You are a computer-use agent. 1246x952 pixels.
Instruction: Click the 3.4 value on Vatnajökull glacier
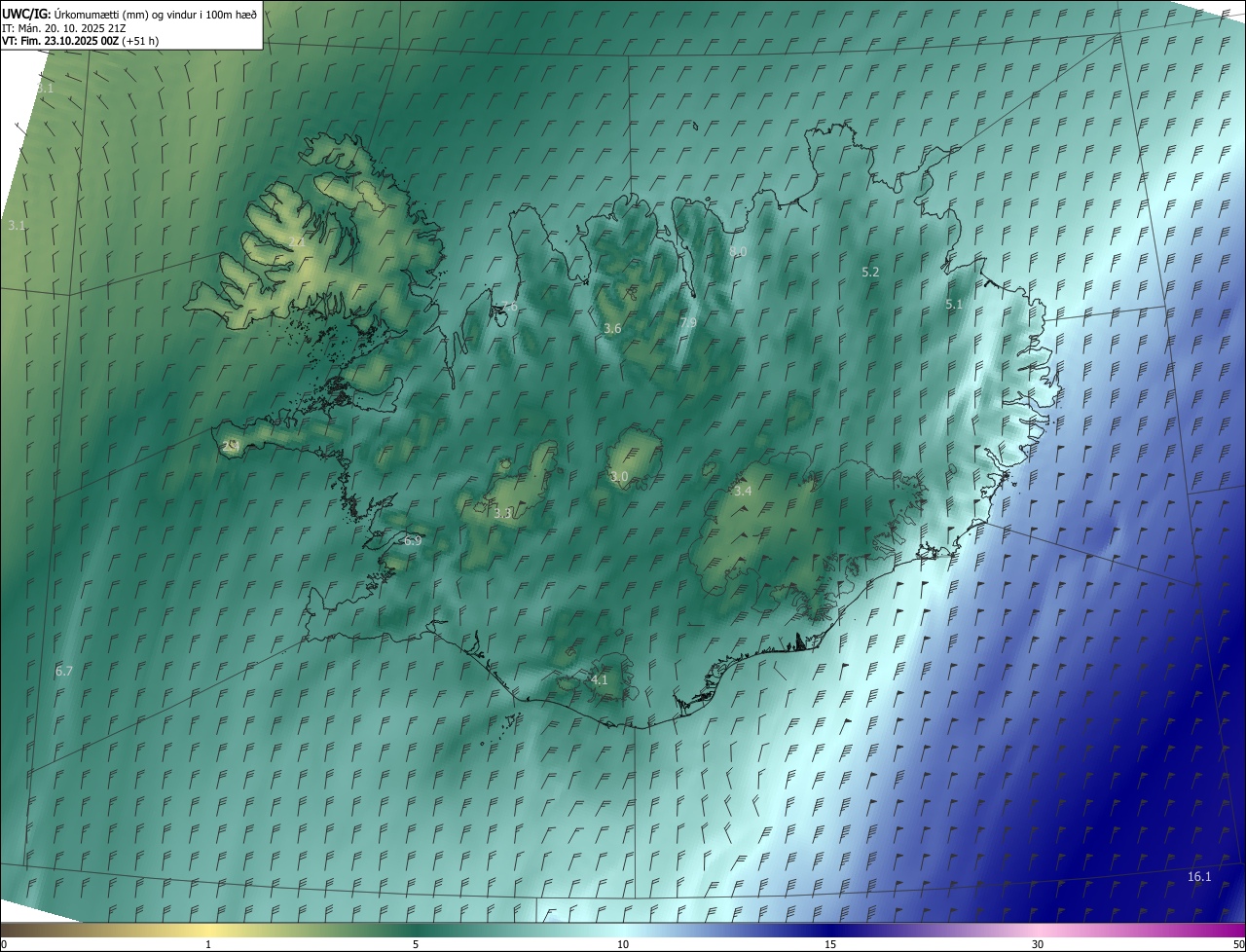pyautogui.click(x=742, y=491)
